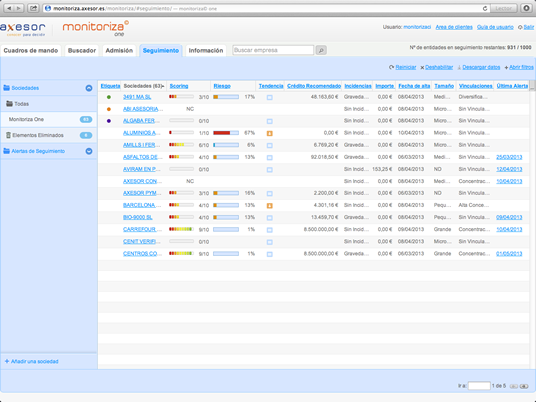
Task: Click the table vertical scrollbar
Action: point(532,224)
